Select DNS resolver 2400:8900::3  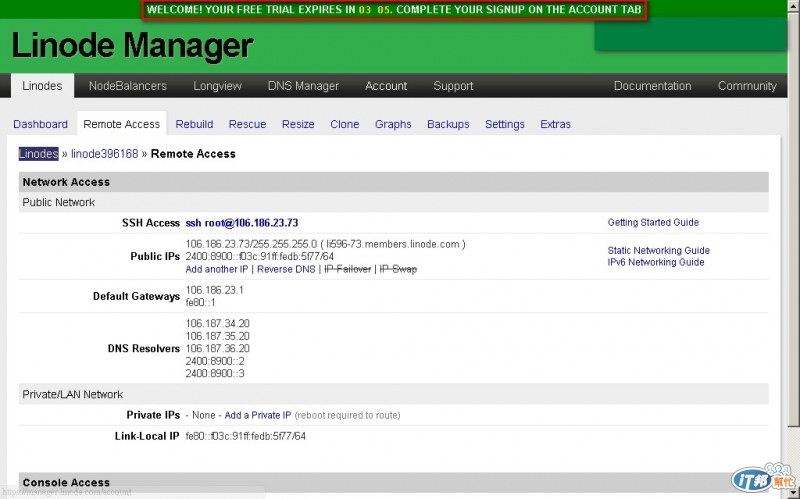pos(215,373)
